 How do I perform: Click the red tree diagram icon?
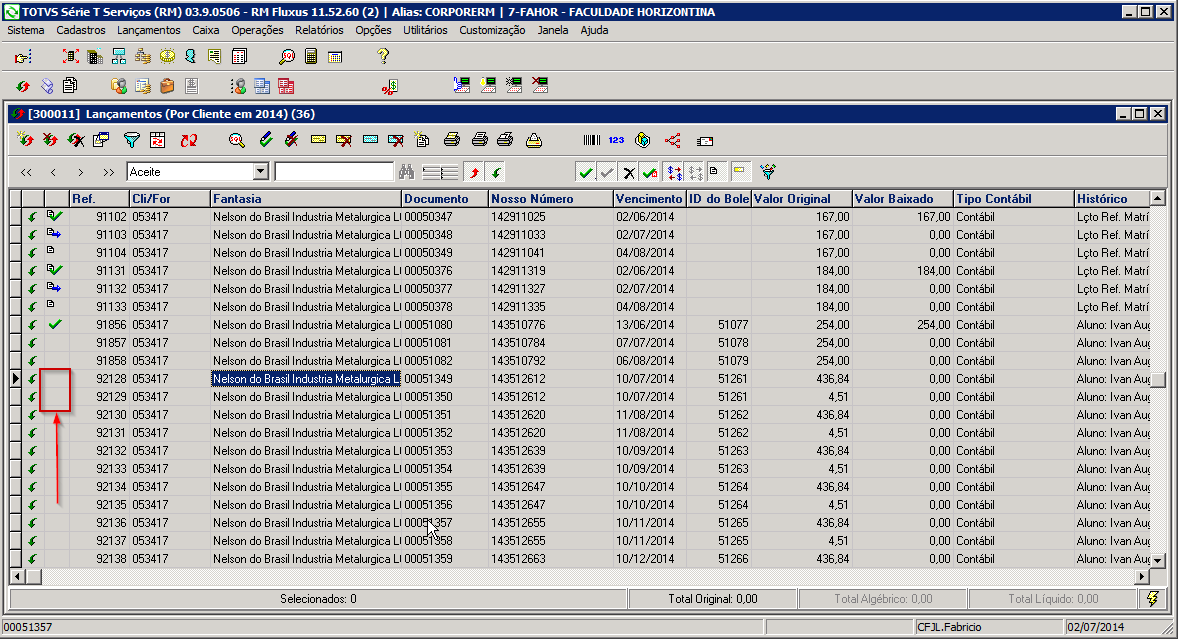coord(672,140)
